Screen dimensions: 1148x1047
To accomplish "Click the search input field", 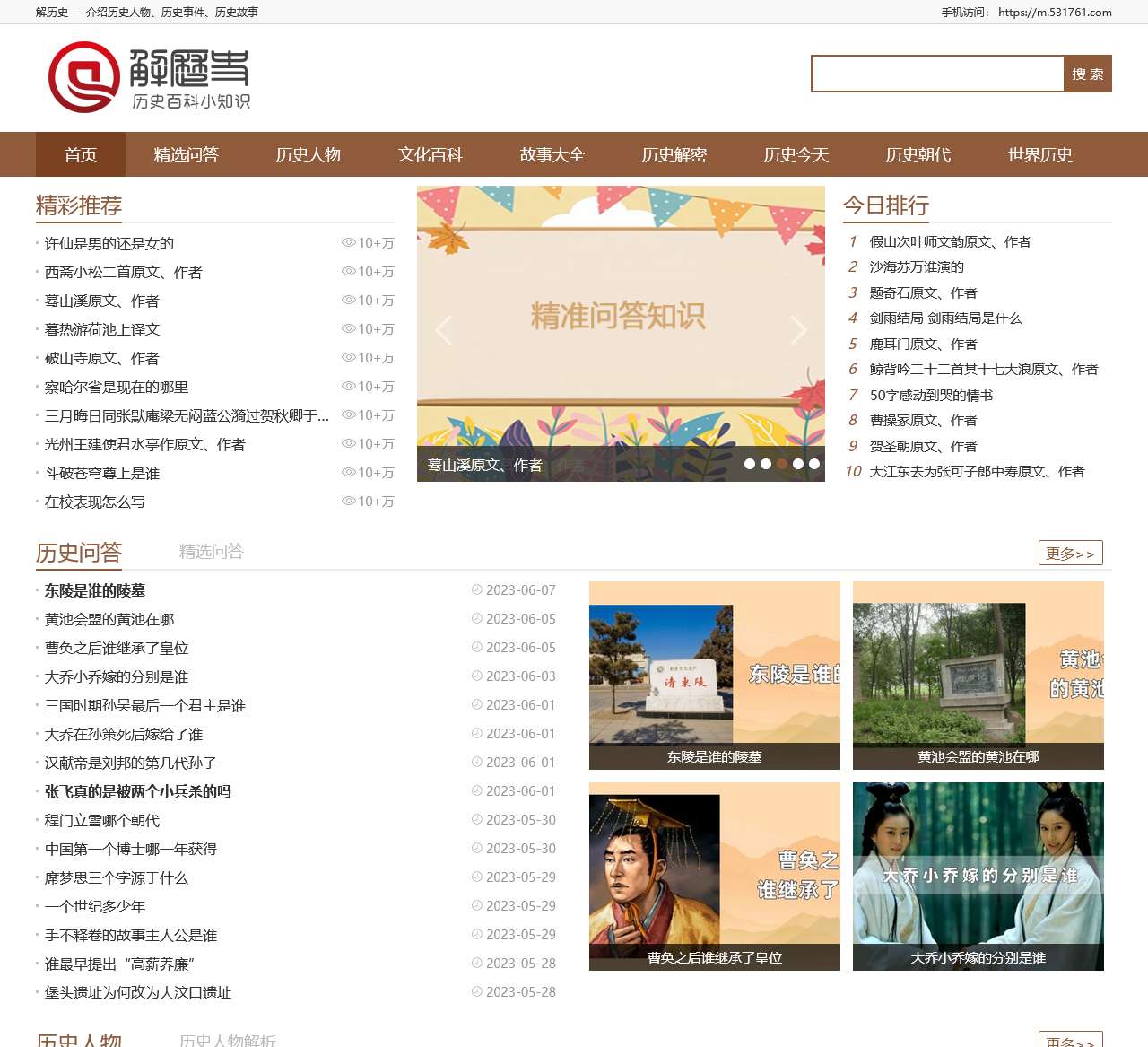I will pos(937,74).
